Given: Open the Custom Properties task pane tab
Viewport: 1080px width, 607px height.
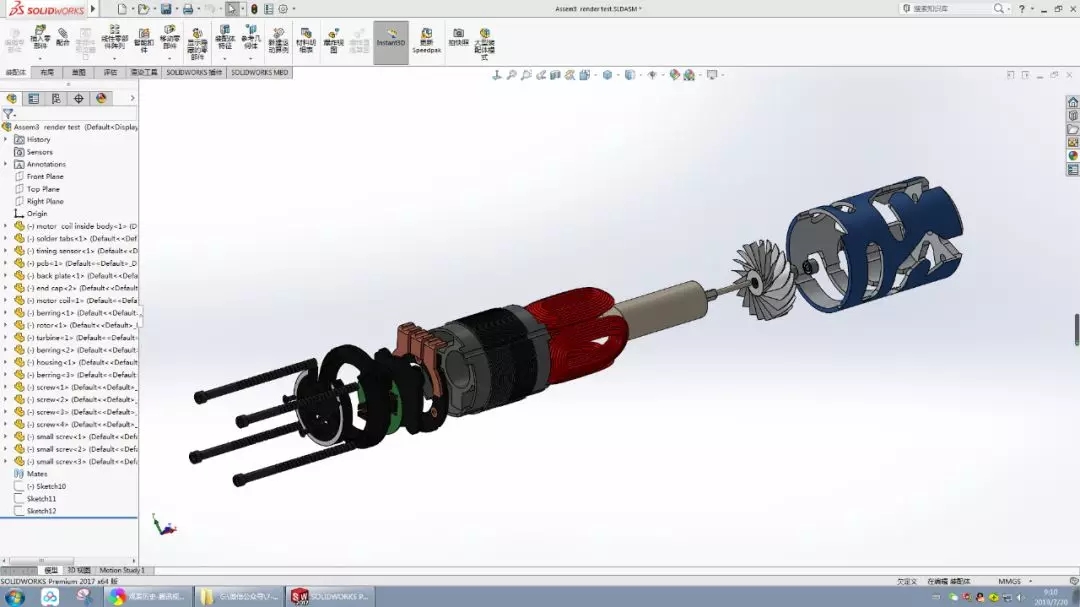Looking at the screenshot, I should pyautogui.click(x=1072, y=169).
